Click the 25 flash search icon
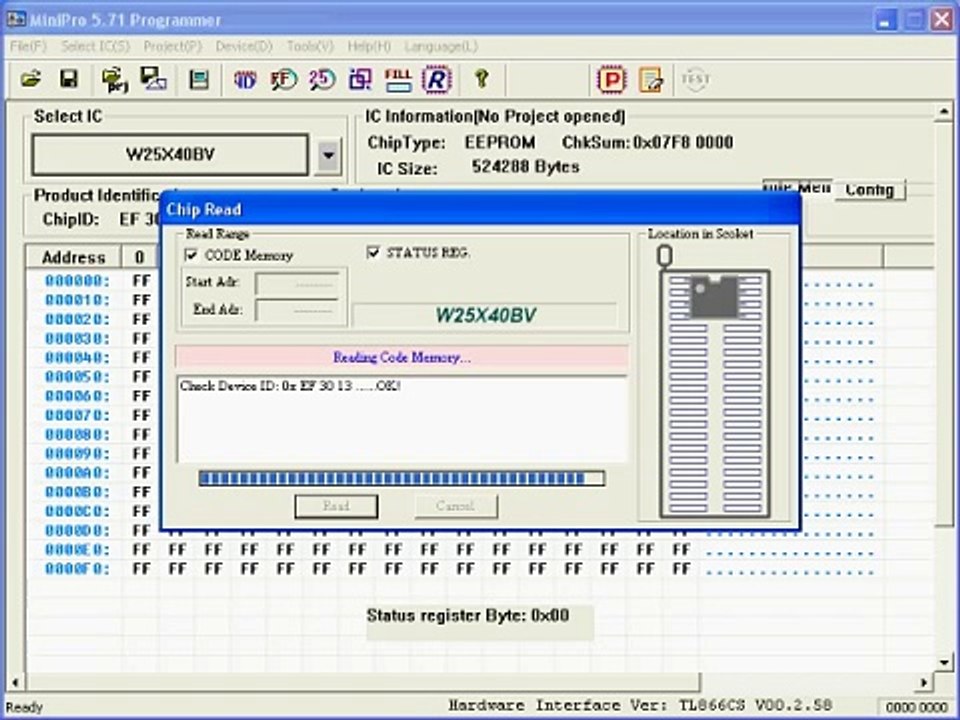 pyautogui.click(x=322, y=80)
